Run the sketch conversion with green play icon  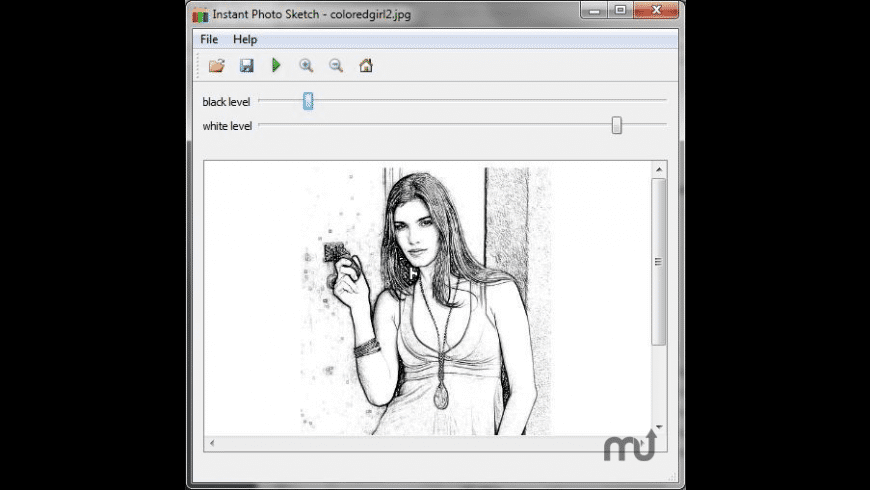click(276, 65)
